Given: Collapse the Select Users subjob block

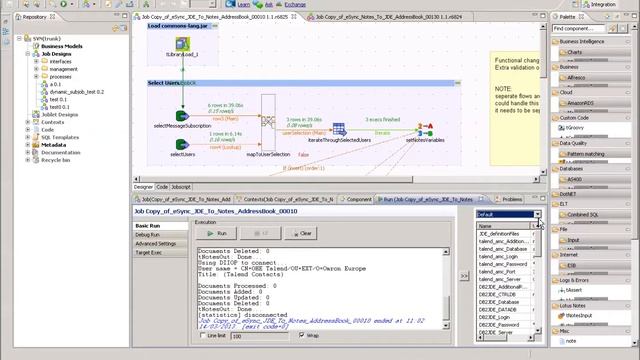Looking at the screenshot, I should [x=458, y=83].
